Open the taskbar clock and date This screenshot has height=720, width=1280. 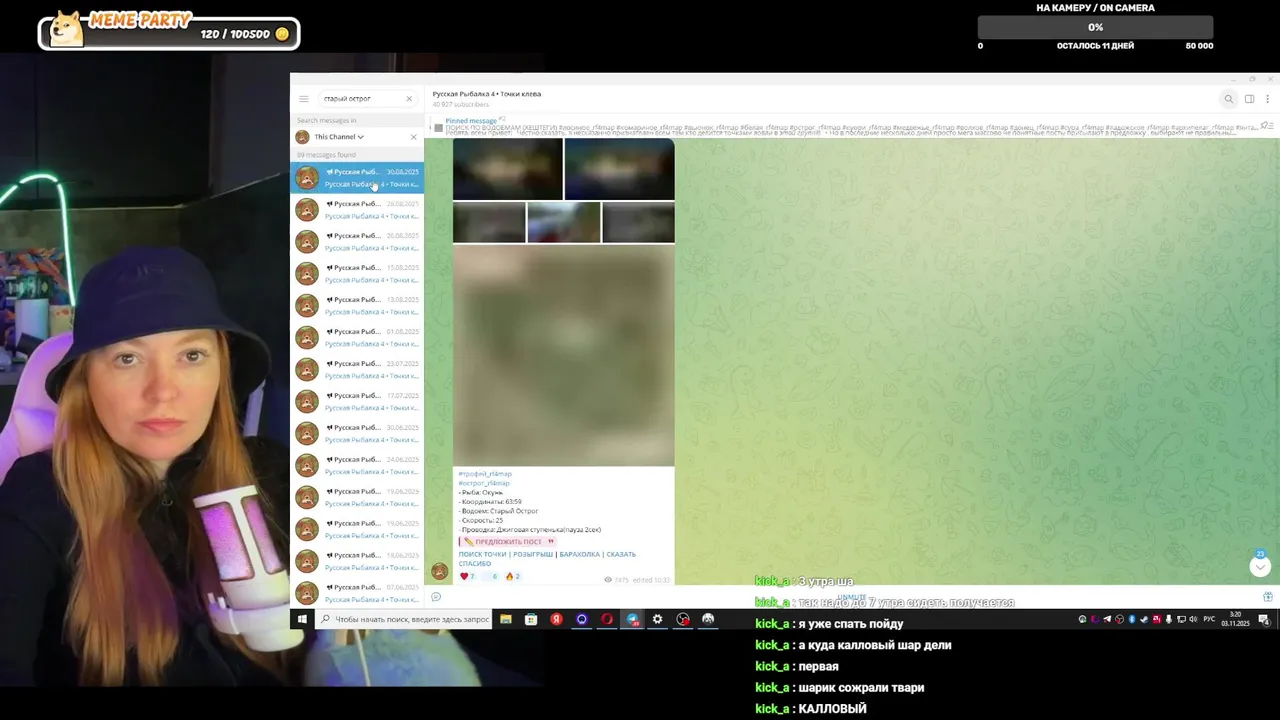[1235, 619]
